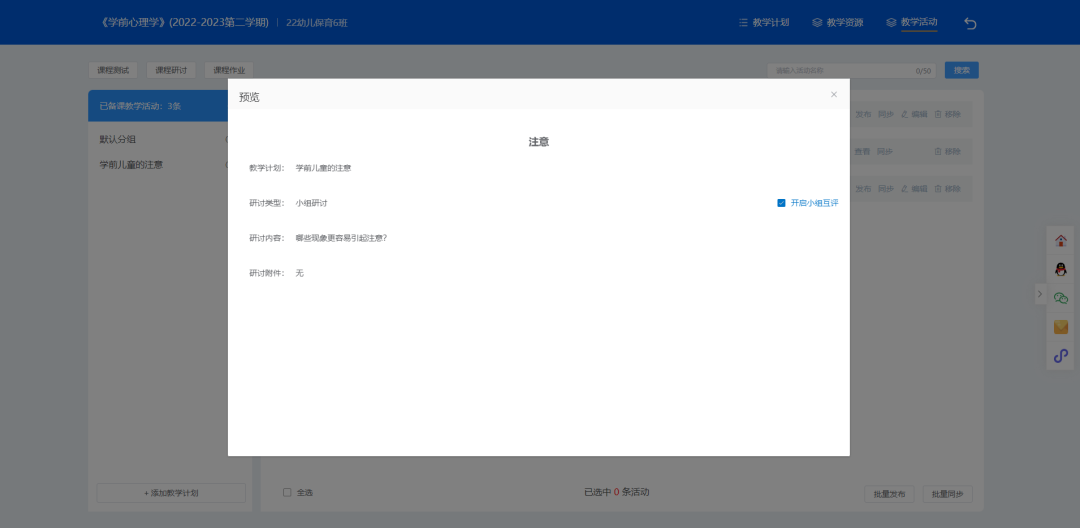Image resolution: width=1080 pixels, height=528 pixels.
Task: Click the WeChat icon in sidebar
Action: (x=1061, y=298)
